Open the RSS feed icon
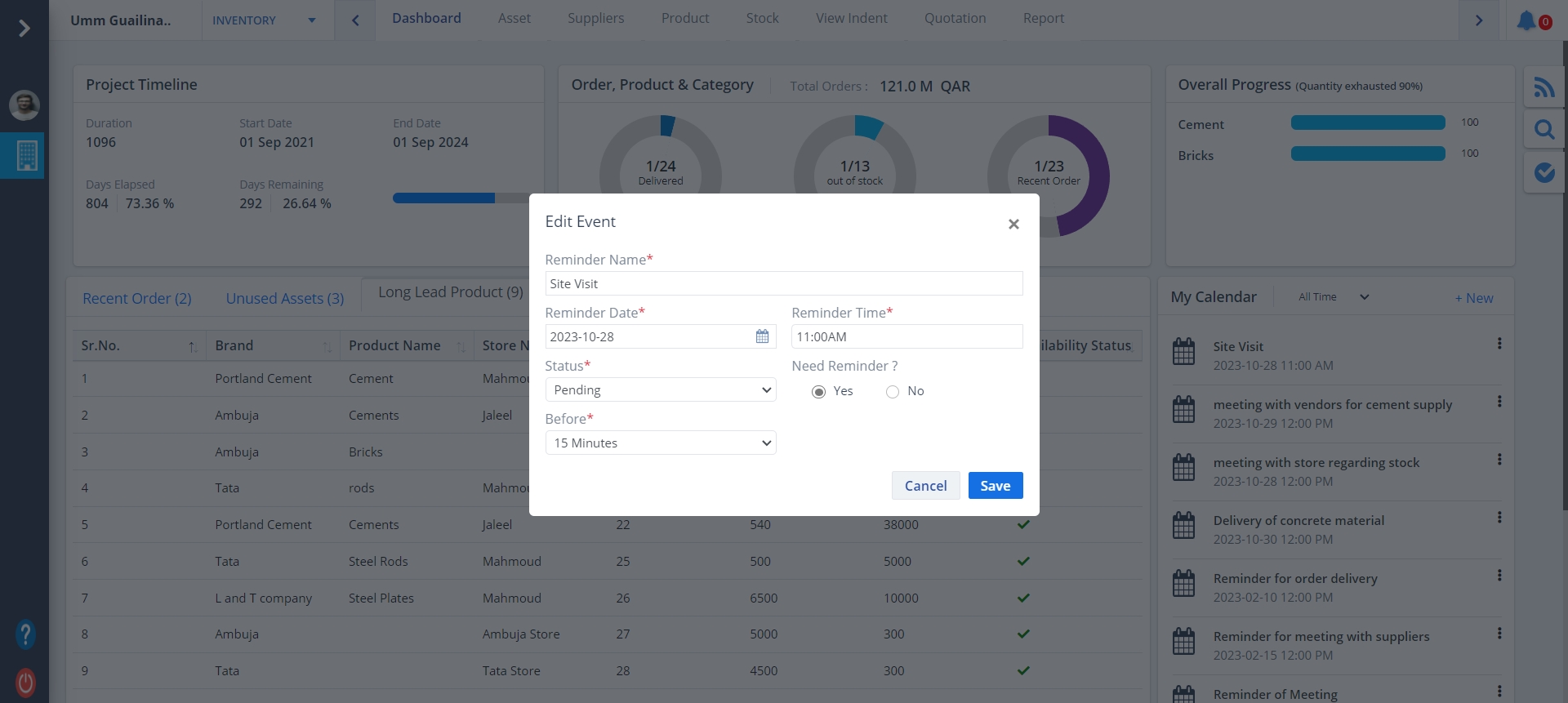Image resolution: width=1568 pixels, height=703 pixels. tap(1543, 87)
